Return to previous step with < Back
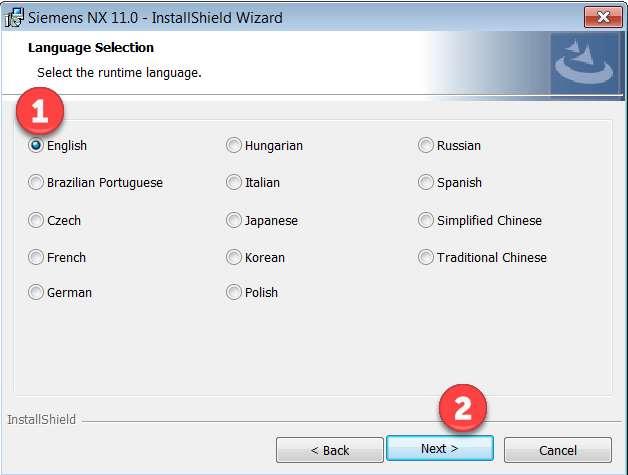 (x=330, y=450)
